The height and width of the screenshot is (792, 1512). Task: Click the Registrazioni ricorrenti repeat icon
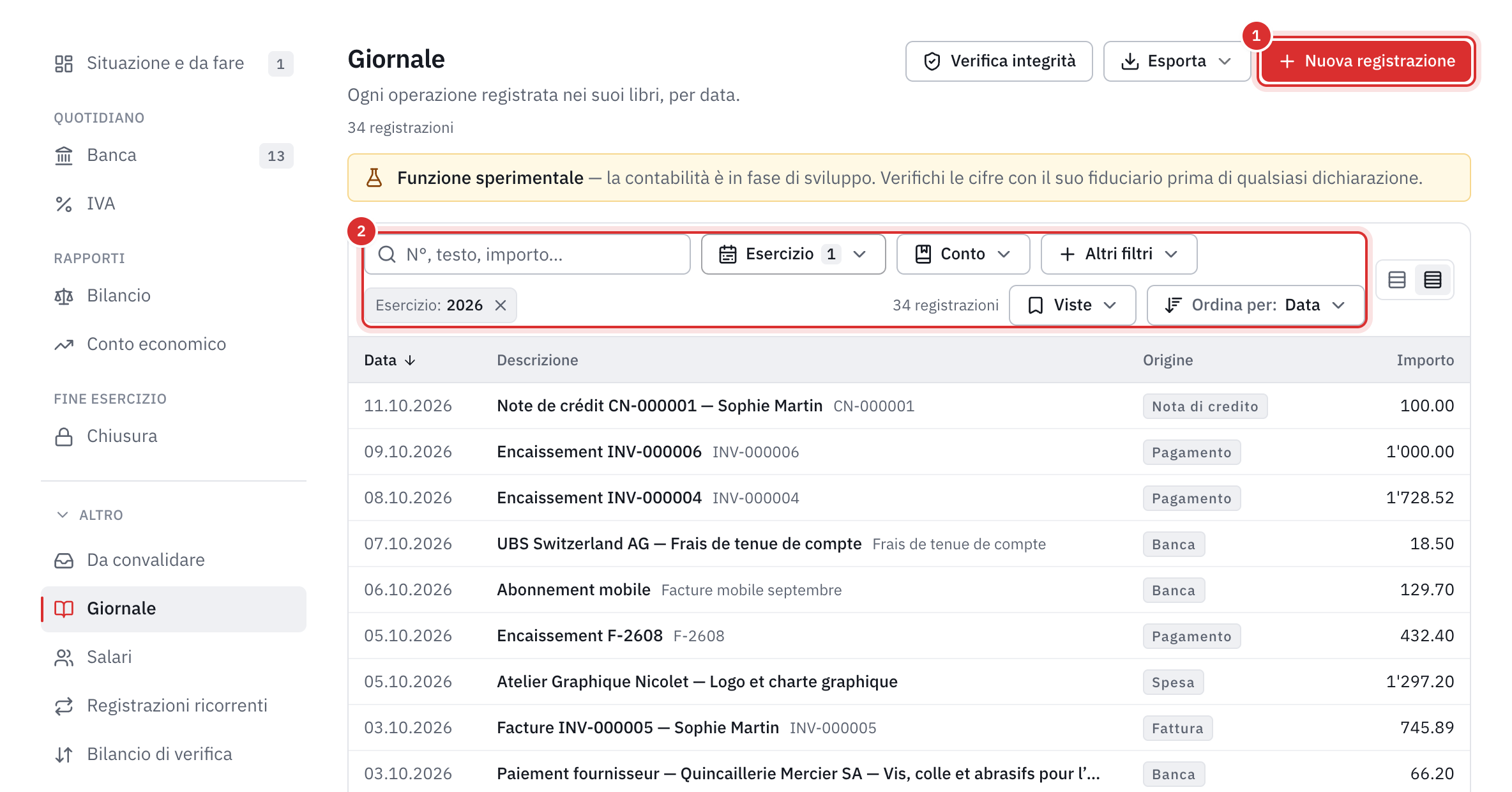[64, 706]
